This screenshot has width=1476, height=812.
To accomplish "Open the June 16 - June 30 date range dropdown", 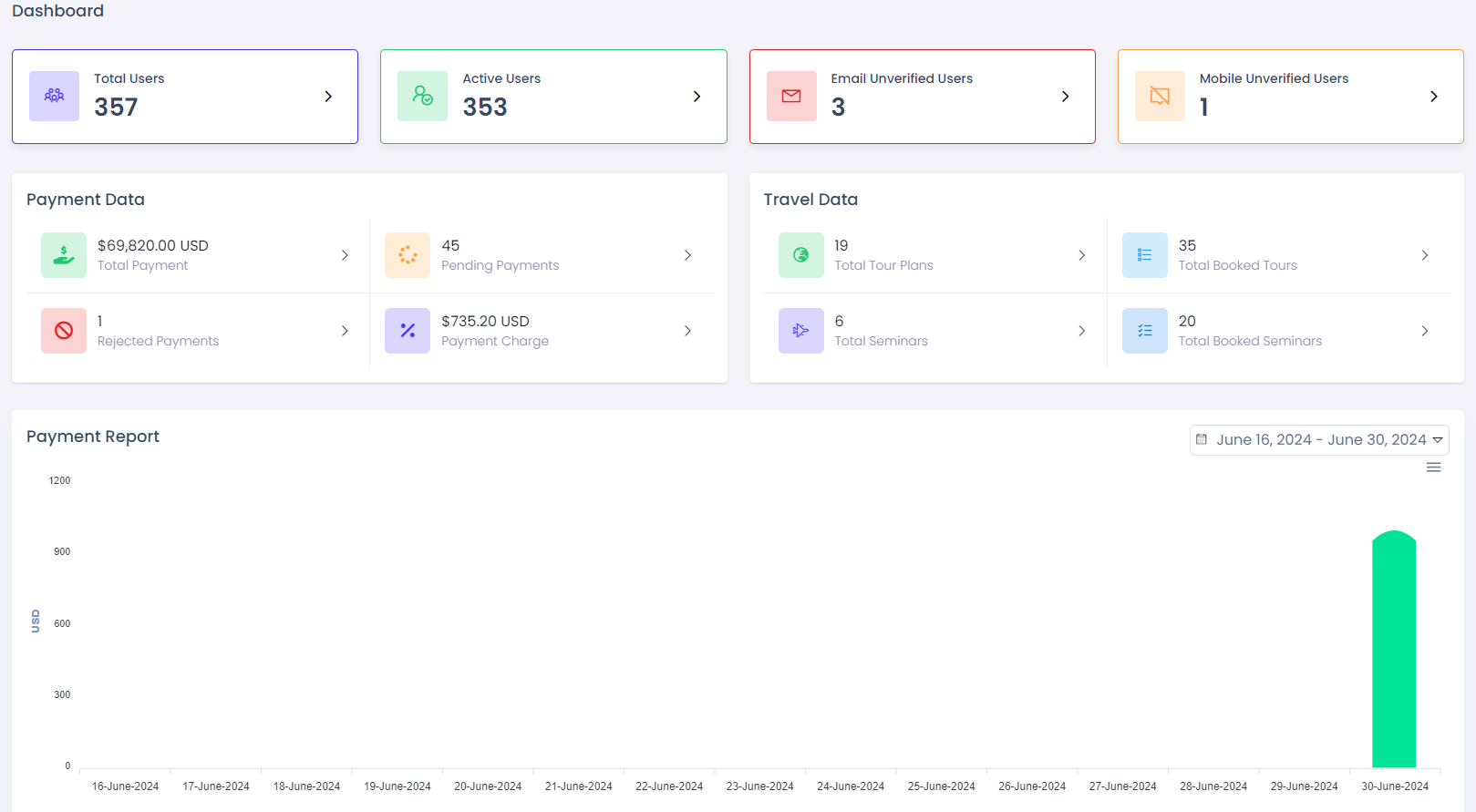I will tap(1319, 440).
